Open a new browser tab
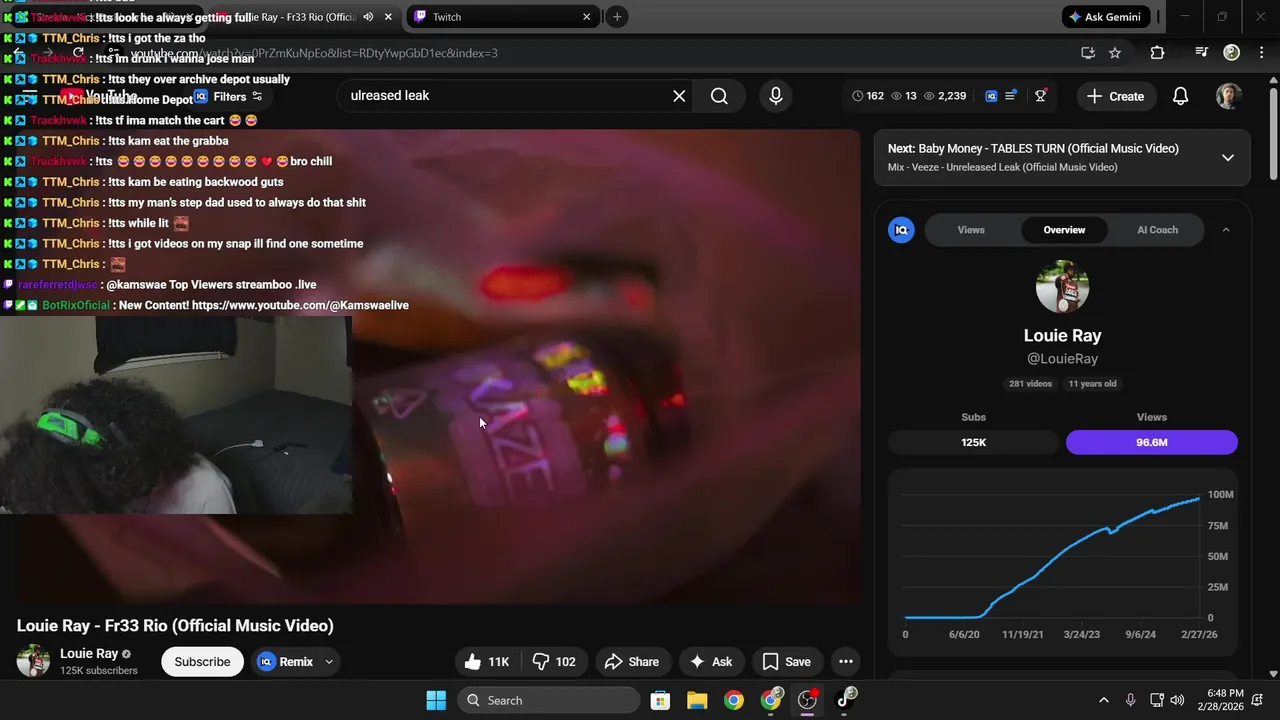This screenshot has width=1280, height=720. (x=617, y=17)
